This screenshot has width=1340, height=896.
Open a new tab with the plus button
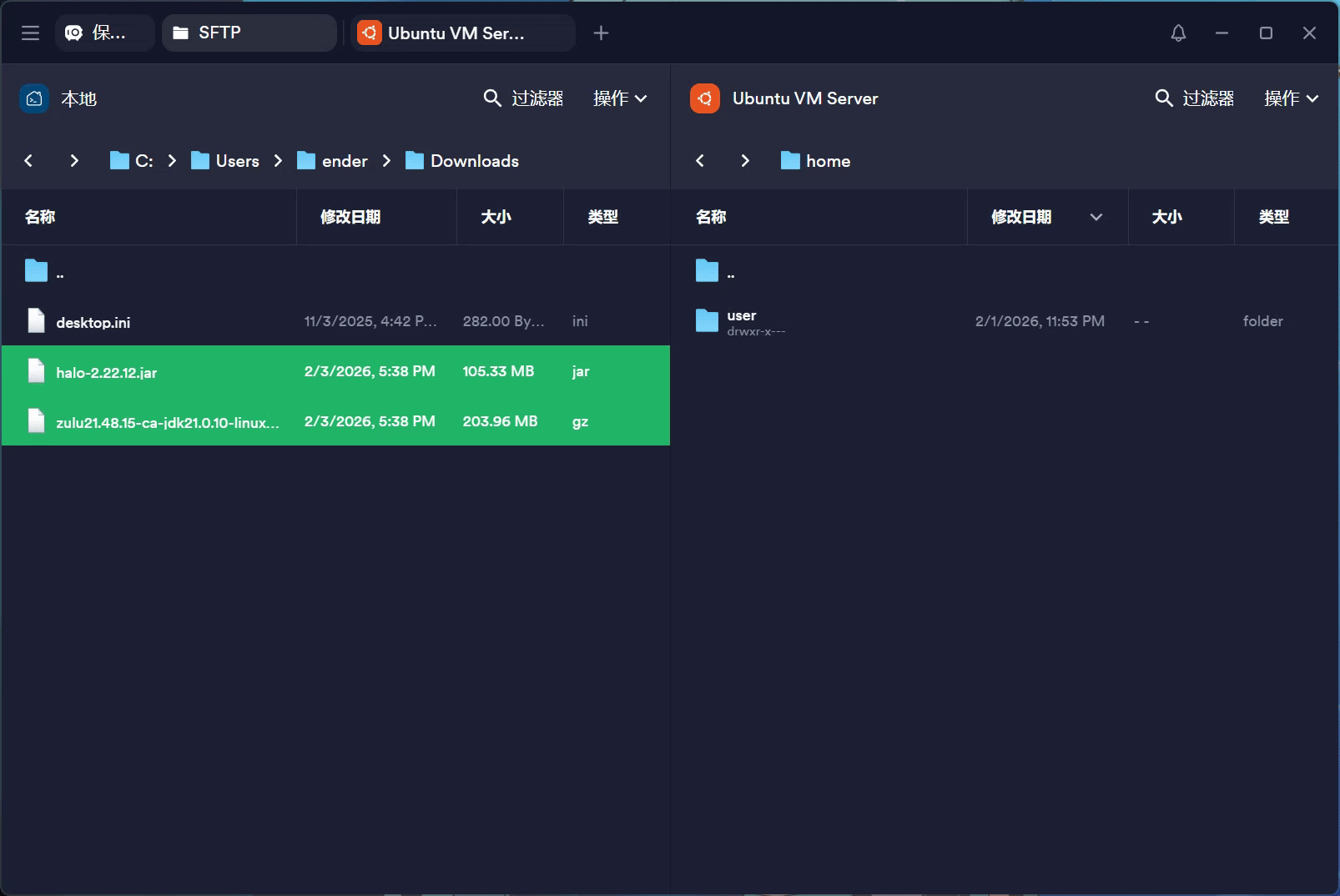pos(601,33)
